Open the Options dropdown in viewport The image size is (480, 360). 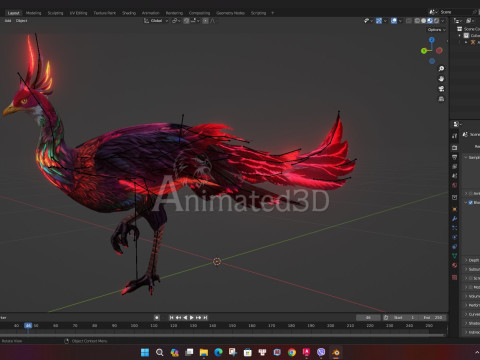coord(436,30)
